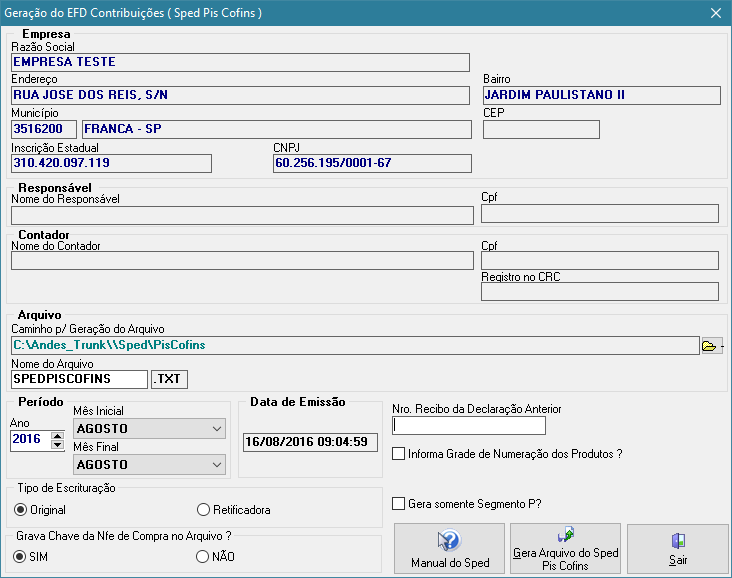Click the Bairro field JARDIM PAULISTANO II

click(x=602, y=95)
